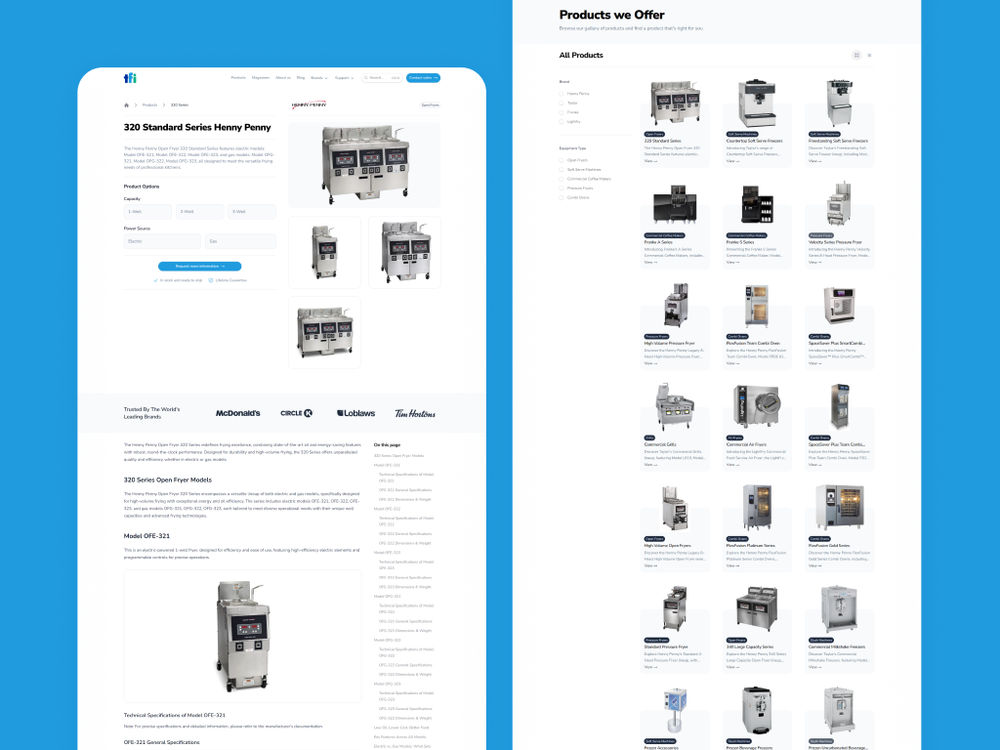This screenshot has height=750, width=1000.
Task: Check the LightFry brand filter
Action: [562, 122]
